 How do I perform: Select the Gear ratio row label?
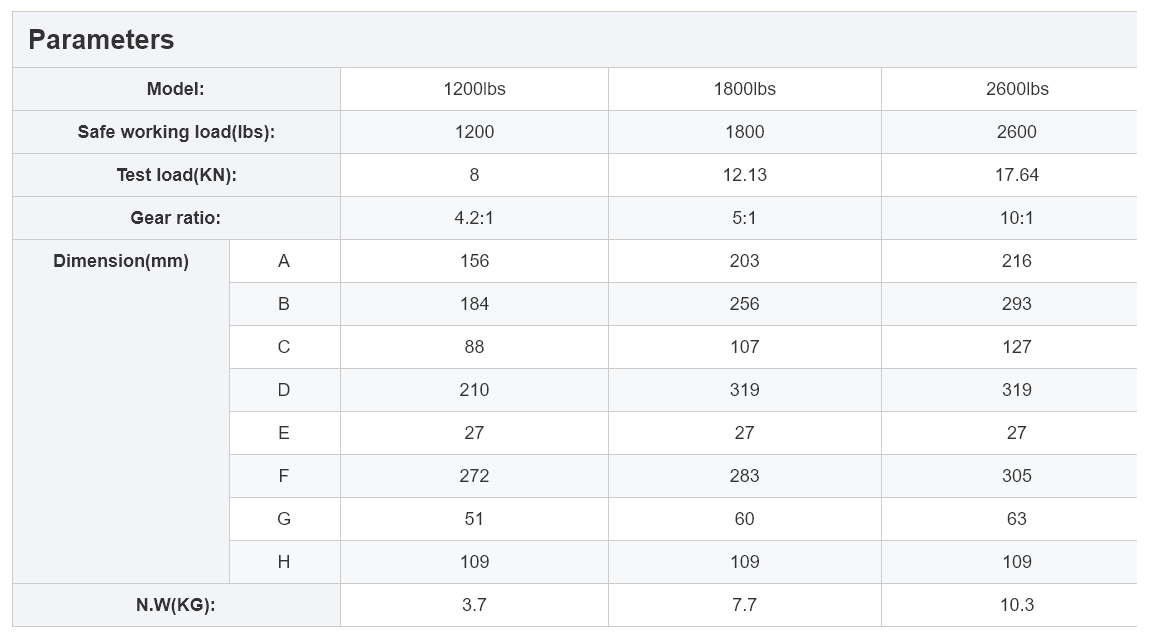tap(176, 218)
